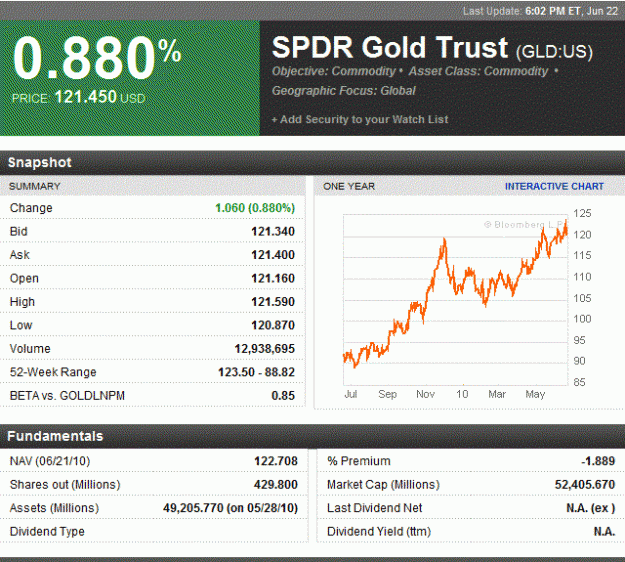This screenshot has width=625, height=562.
Task: Click the 0.880% change headline
Action: [x=97, y=58]
